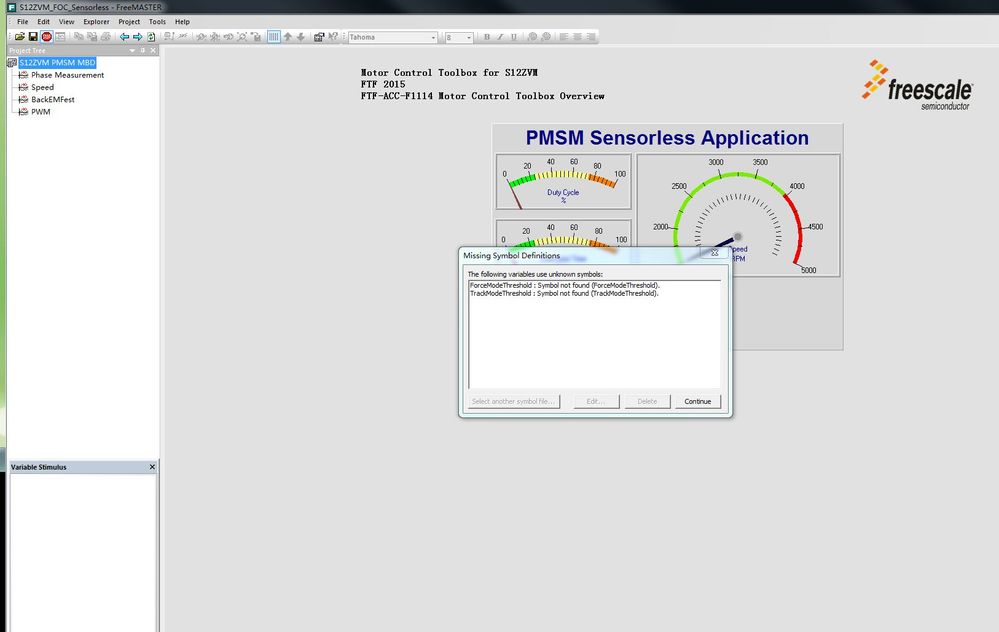Image resolution: width=999 pixels, height=632 pixels.
Task: Click the Motor Control Toolbox for S12ZVM text
Action: tap(449, 73)
